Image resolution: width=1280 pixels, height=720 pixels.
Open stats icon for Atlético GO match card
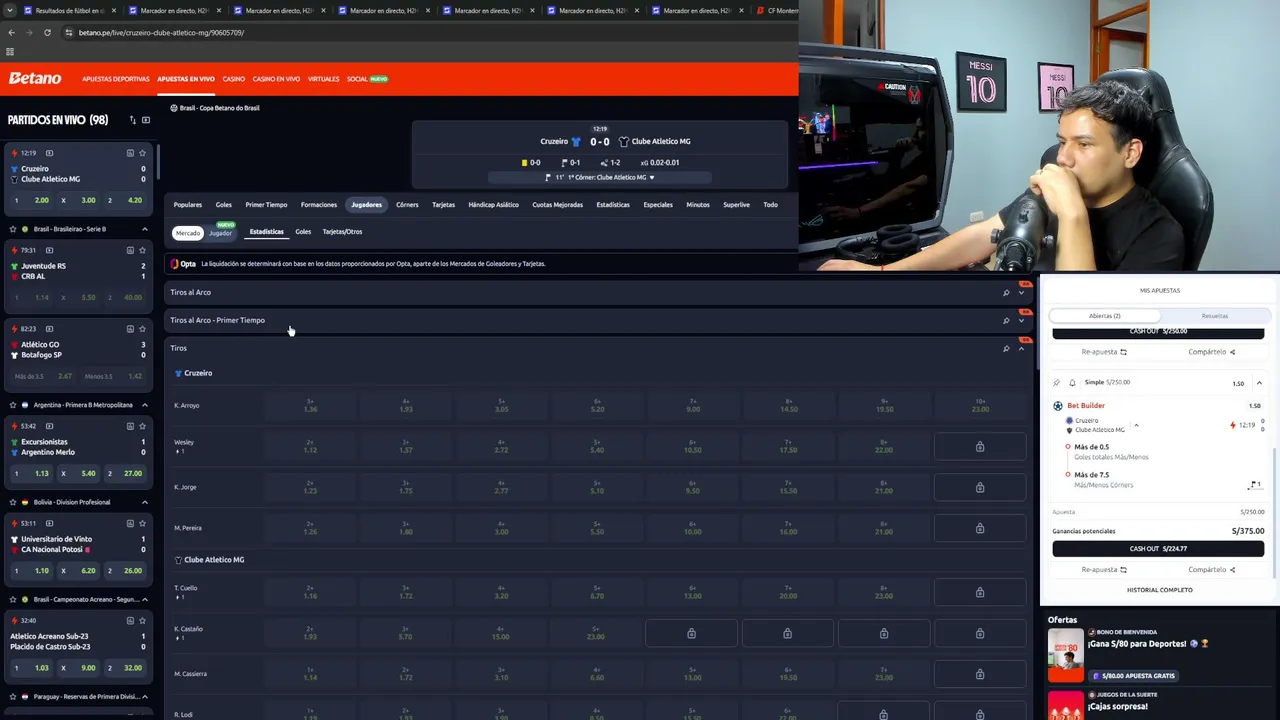130,329
